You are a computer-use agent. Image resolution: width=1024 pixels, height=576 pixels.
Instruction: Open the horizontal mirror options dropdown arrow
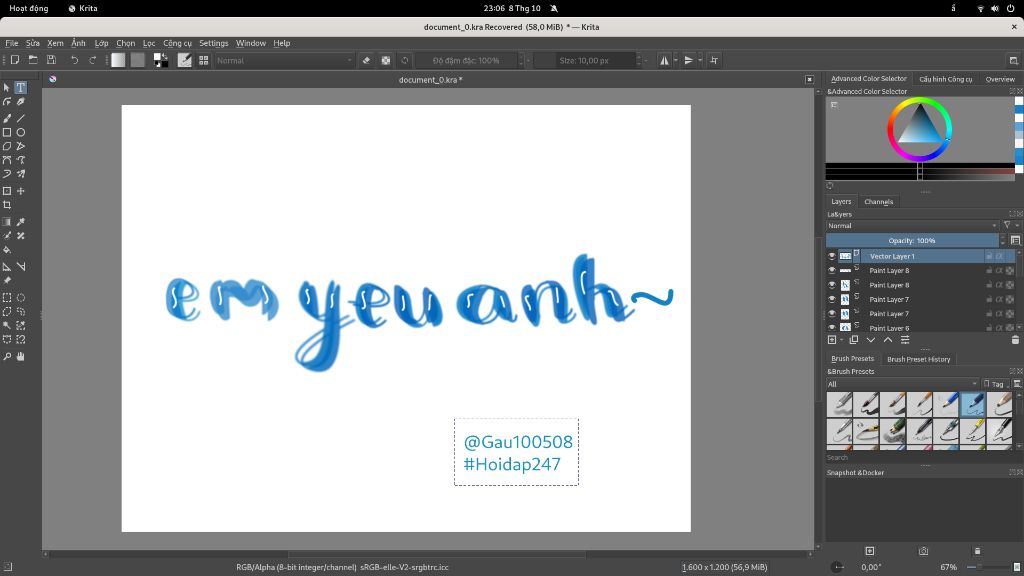tap(675, 60)
